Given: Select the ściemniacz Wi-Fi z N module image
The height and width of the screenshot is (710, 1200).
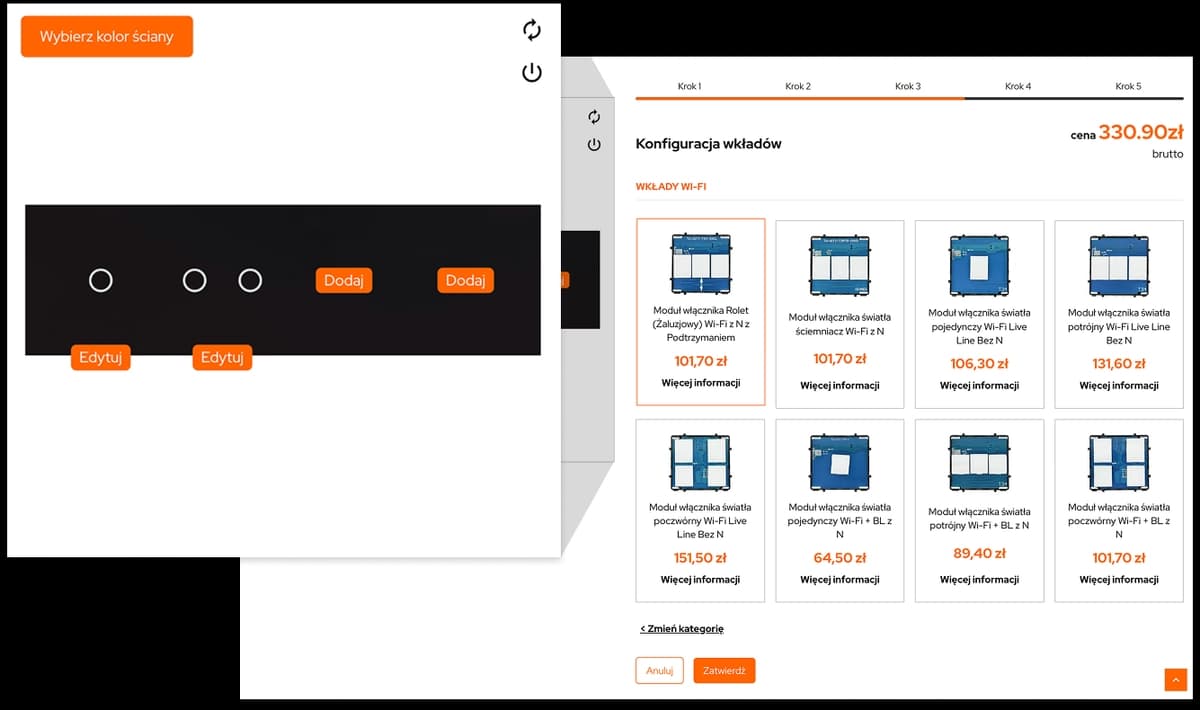Looking at the screenshot, I should click(x=839, y=264).
